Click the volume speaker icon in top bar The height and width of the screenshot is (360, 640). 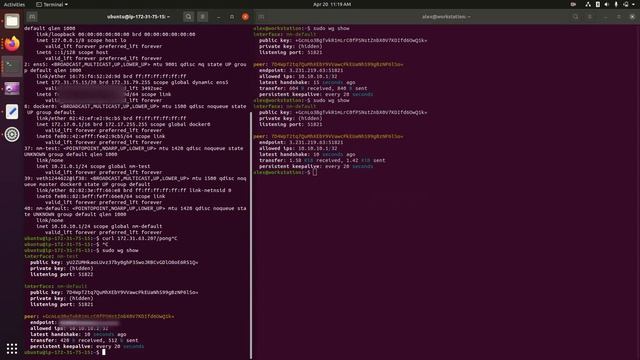607,4
